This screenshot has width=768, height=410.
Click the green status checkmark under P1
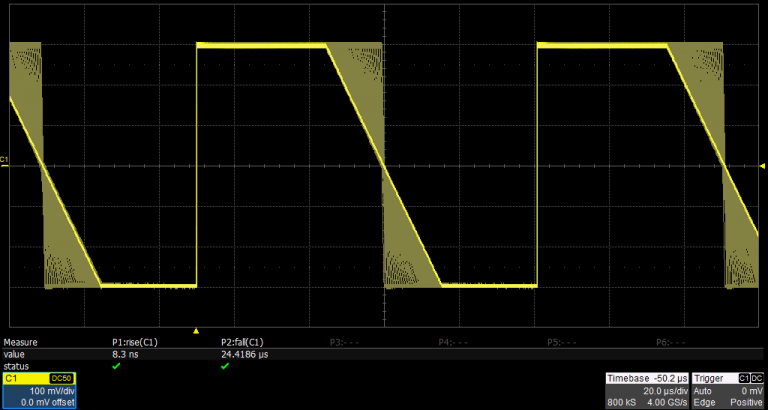click(116, 366)
